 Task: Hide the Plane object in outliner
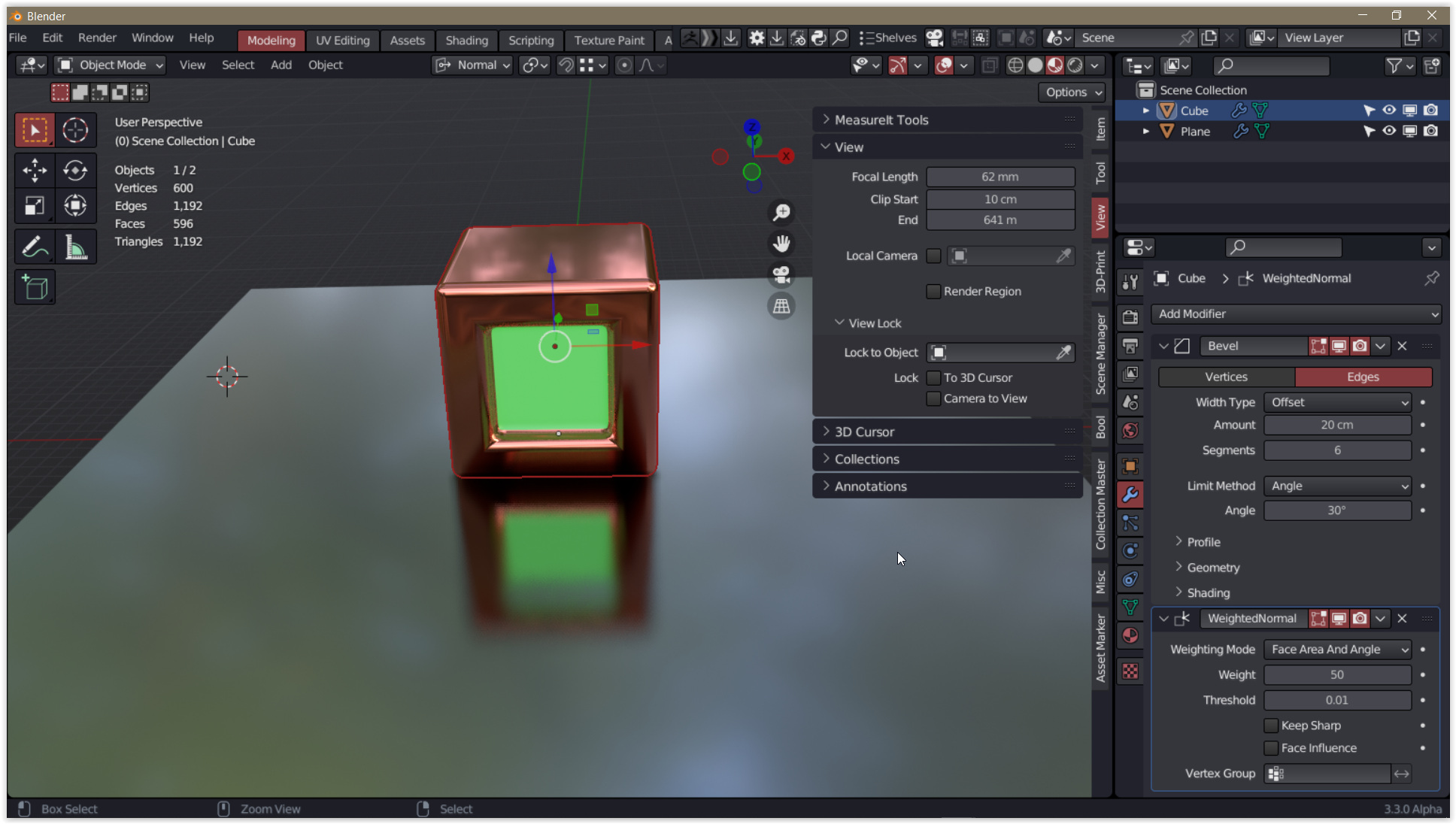click(1388, 131)
